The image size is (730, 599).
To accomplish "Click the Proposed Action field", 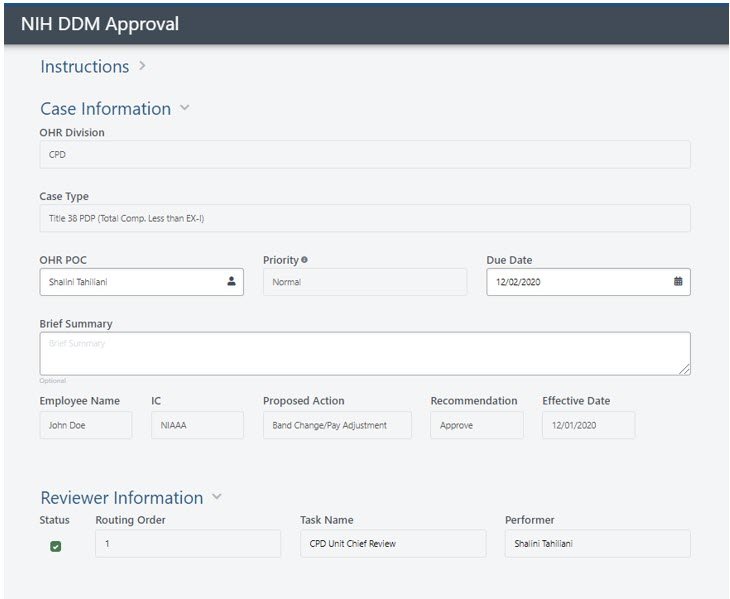I will (x=337, y=425).
